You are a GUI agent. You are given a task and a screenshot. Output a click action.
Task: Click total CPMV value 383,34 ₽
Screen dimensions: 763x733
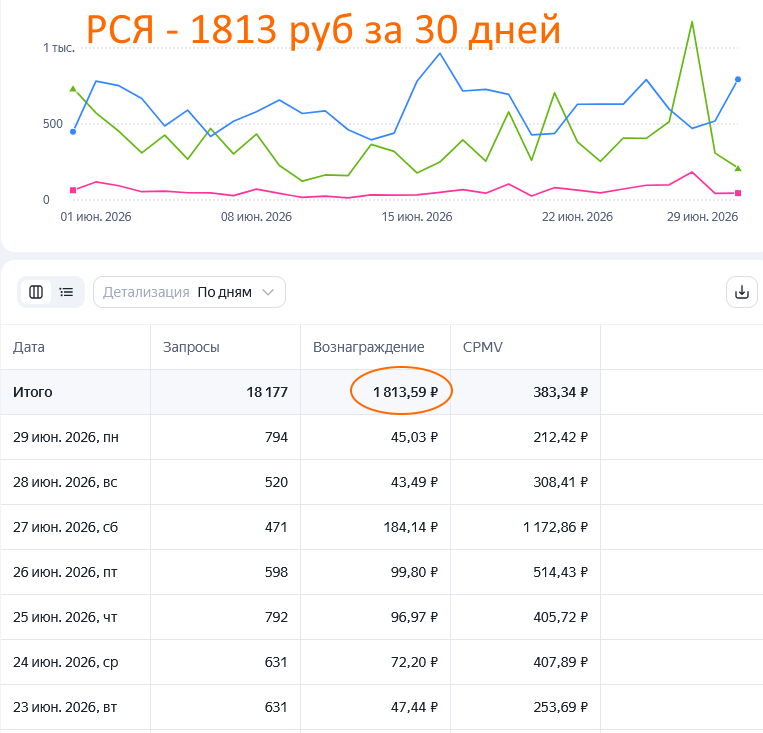[x=561, y=392]
